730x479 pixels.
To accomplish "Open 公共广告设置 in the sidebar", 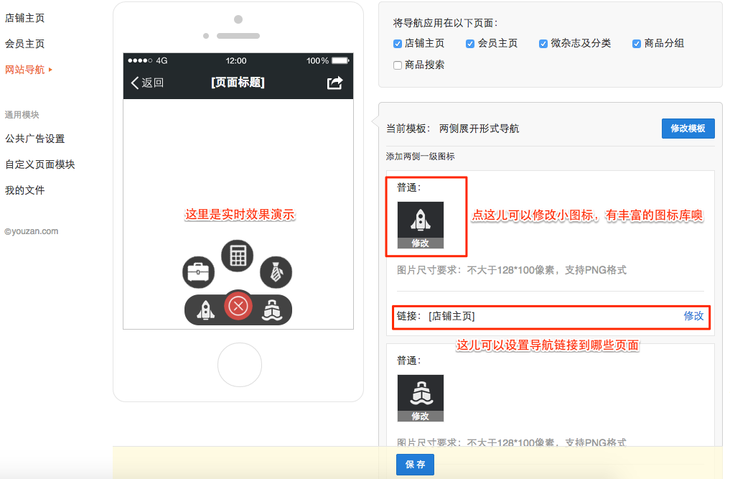I will [x=35, y=139].
